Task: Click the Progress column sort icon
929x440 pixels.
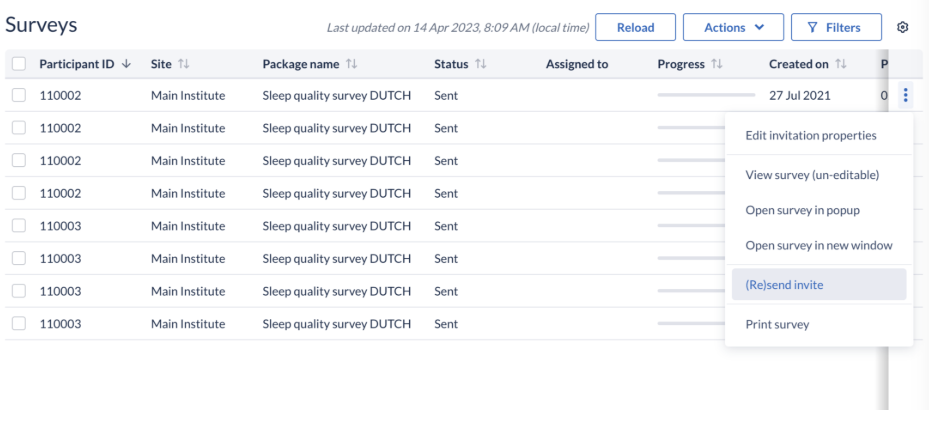Action: click(717, 64)
